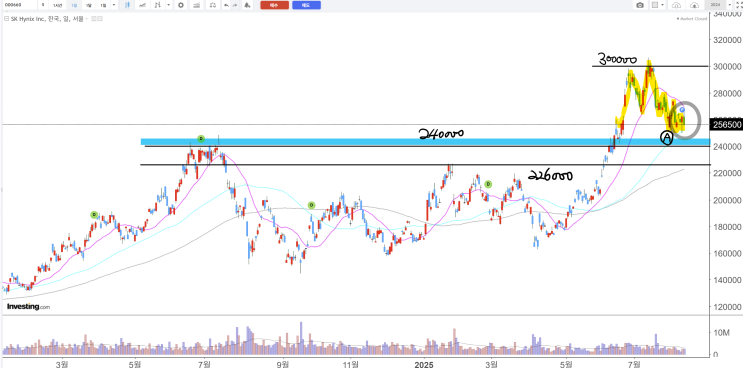The image size is (743, 368).
Task: Expand the indicators dropdown arrow
Action: point(169,5)
